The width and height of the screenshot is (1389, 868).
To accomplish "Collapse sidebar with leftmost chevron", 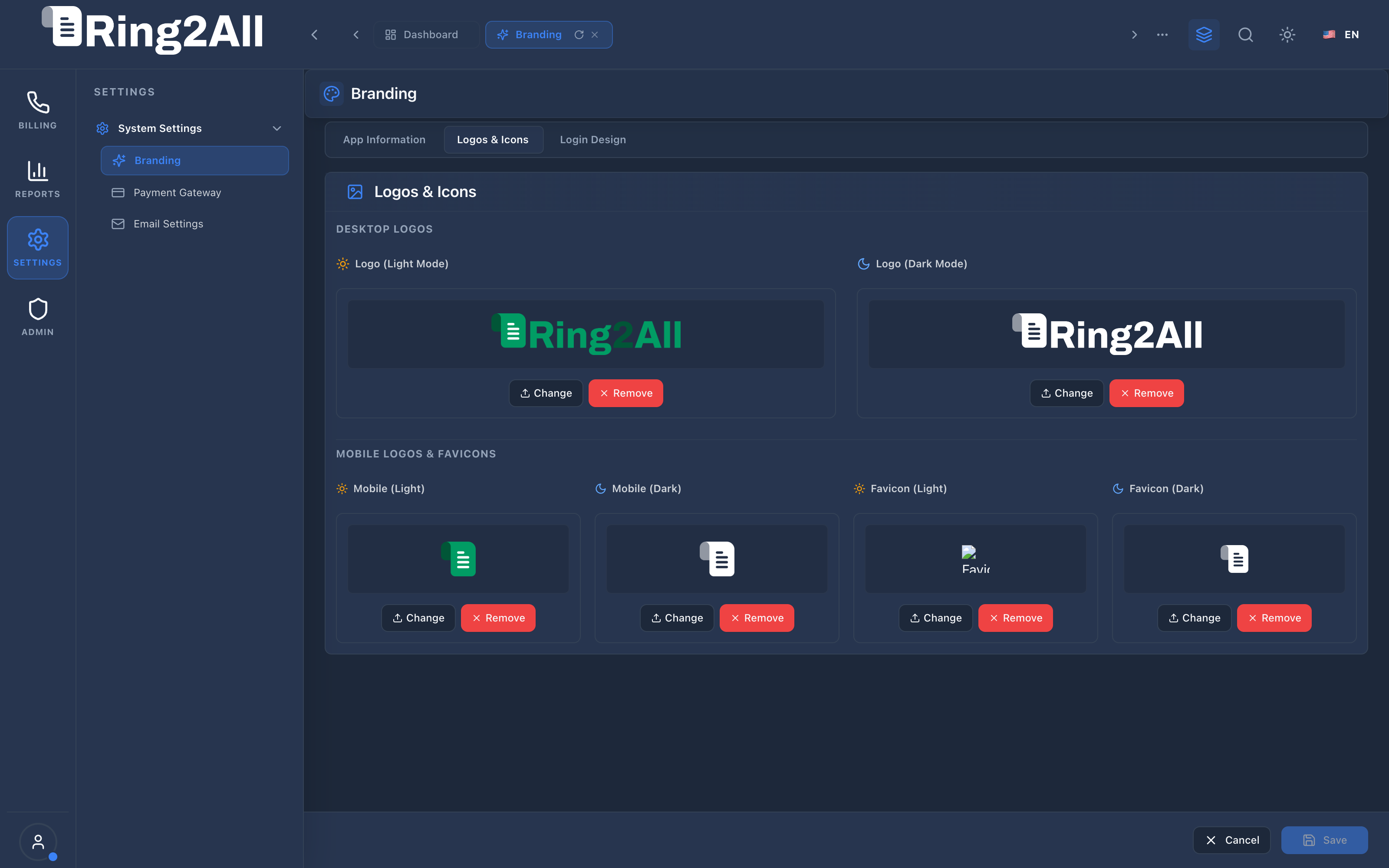I will click(x=315, y=34).
